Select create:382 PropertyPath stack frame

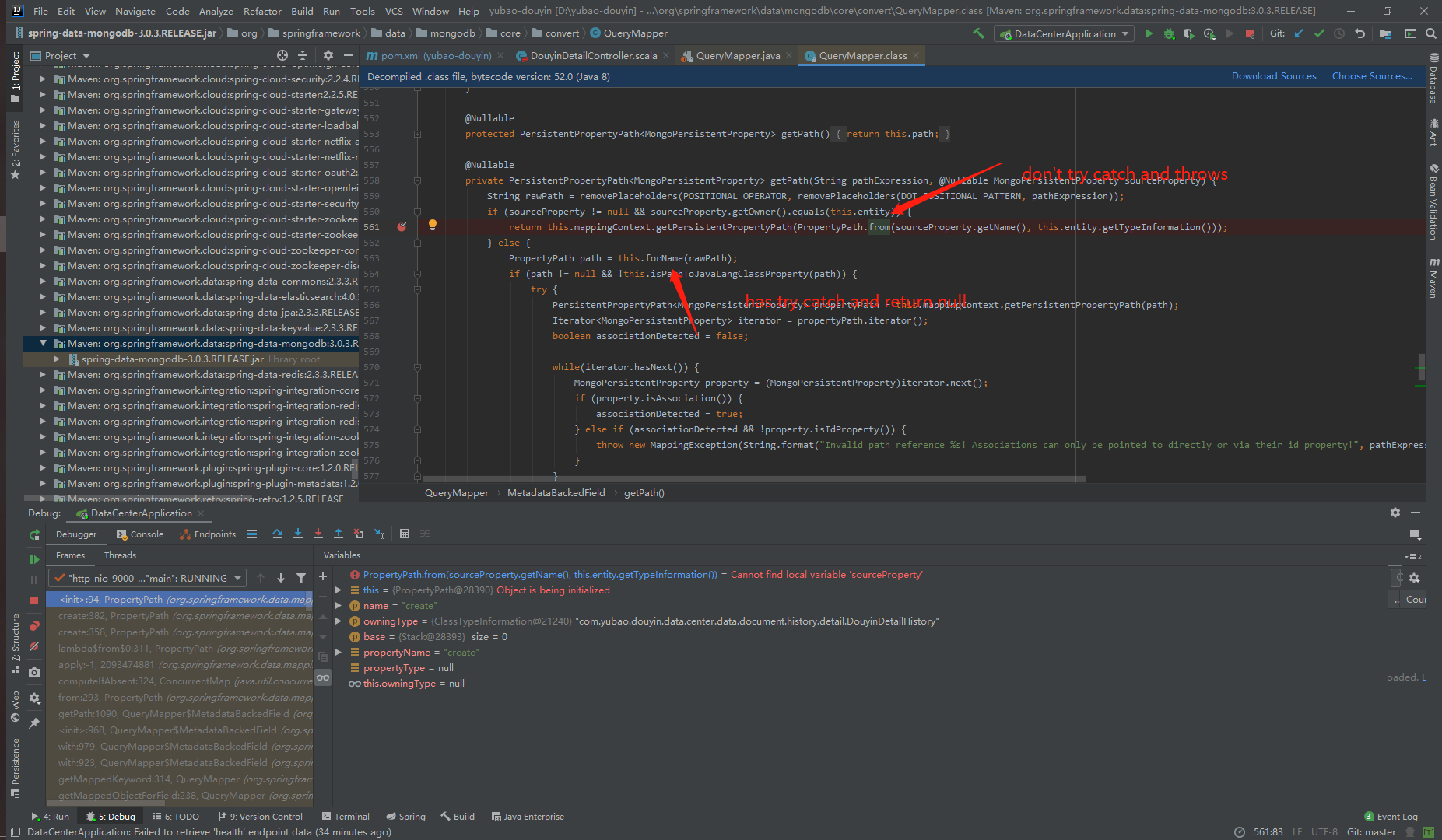click(x=179, y=616)
